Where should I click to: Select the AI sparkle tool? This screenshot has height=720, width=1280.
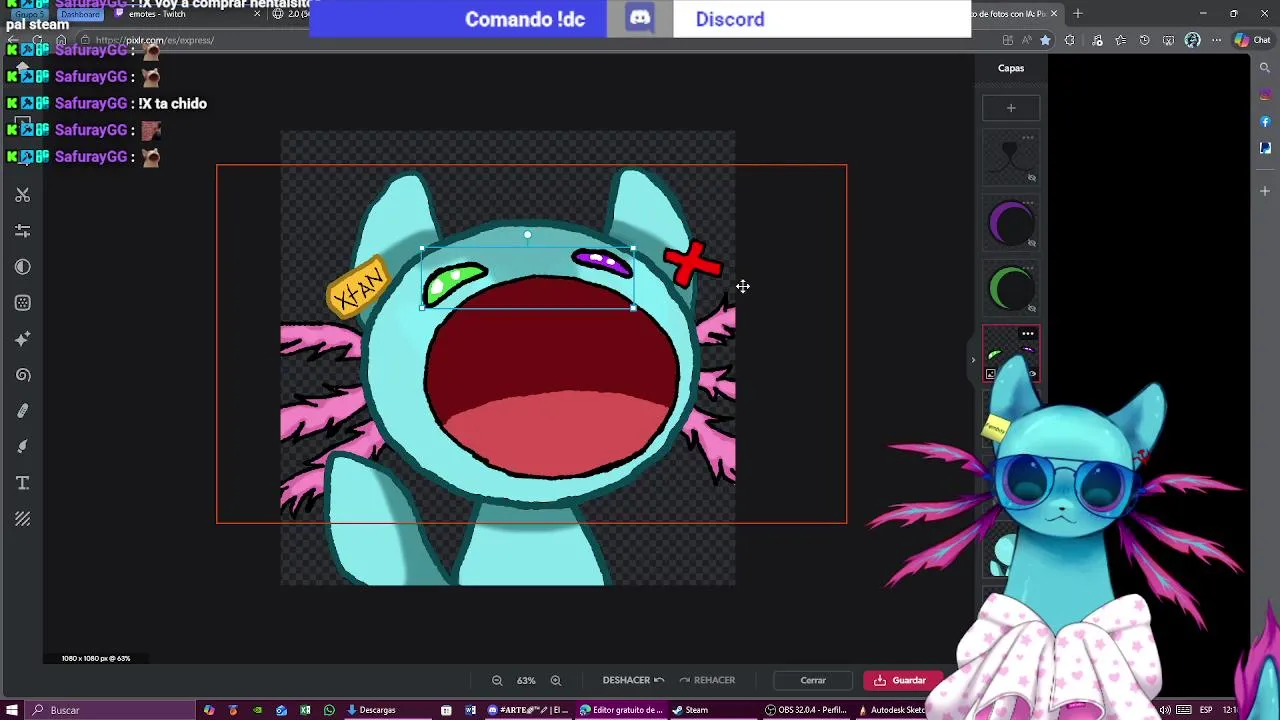pyautogui.click(x=23, y=339)
